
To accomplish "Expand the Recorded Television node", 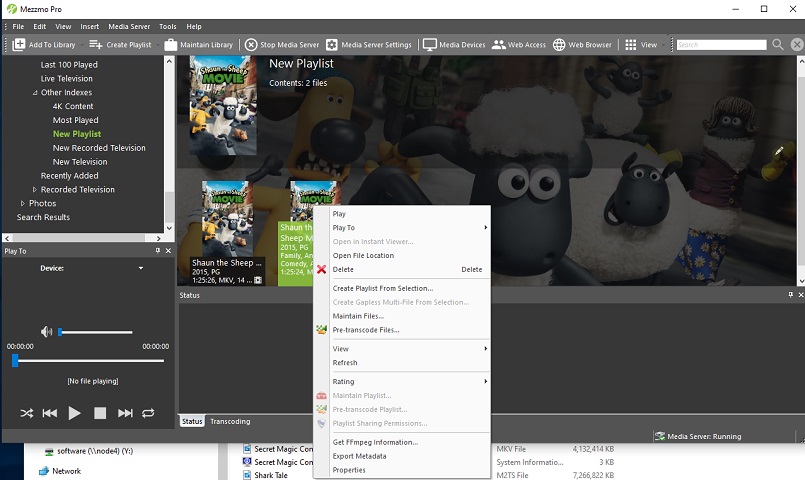I will (x=34, y=189).
